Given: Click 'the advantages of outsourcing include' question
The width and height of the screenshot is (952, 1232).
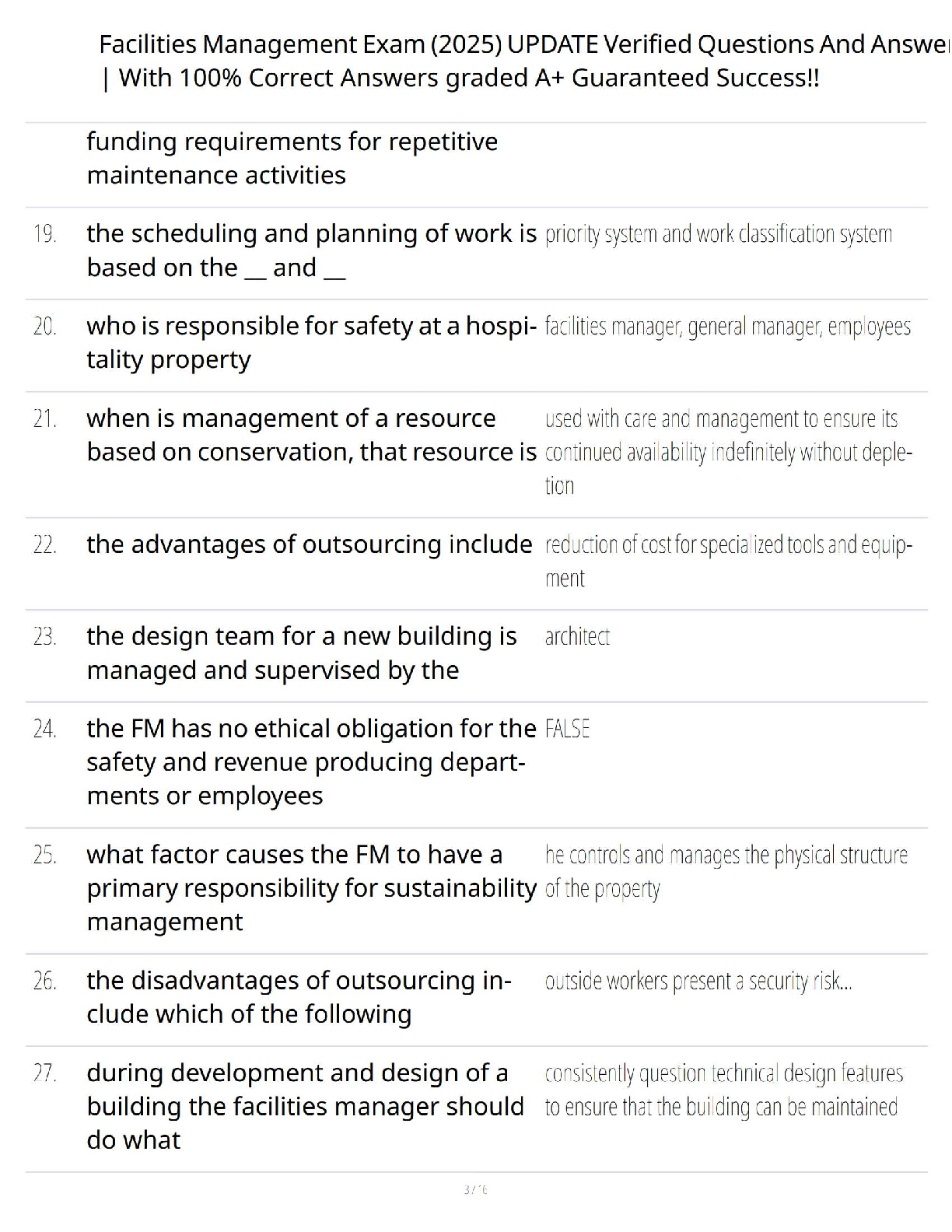Looking at the screenshot, I should [309, 544].
